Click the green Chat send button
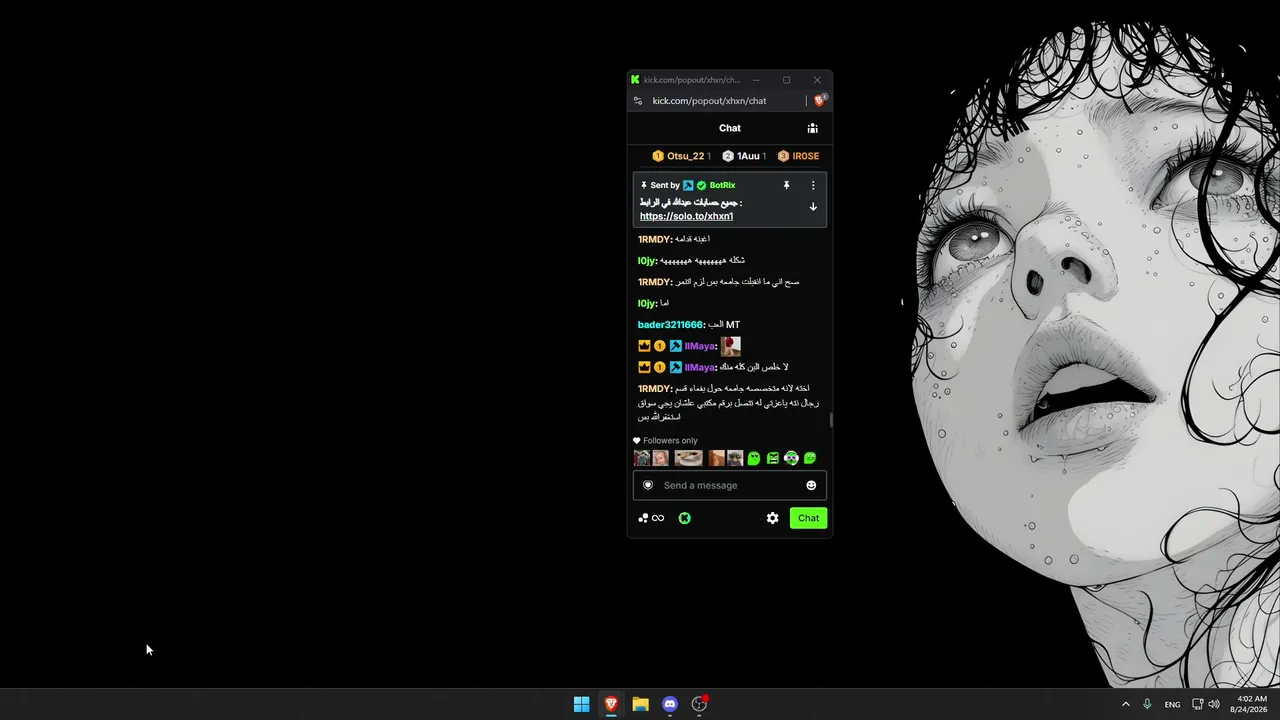The image size is (1280, 720). 808,518
